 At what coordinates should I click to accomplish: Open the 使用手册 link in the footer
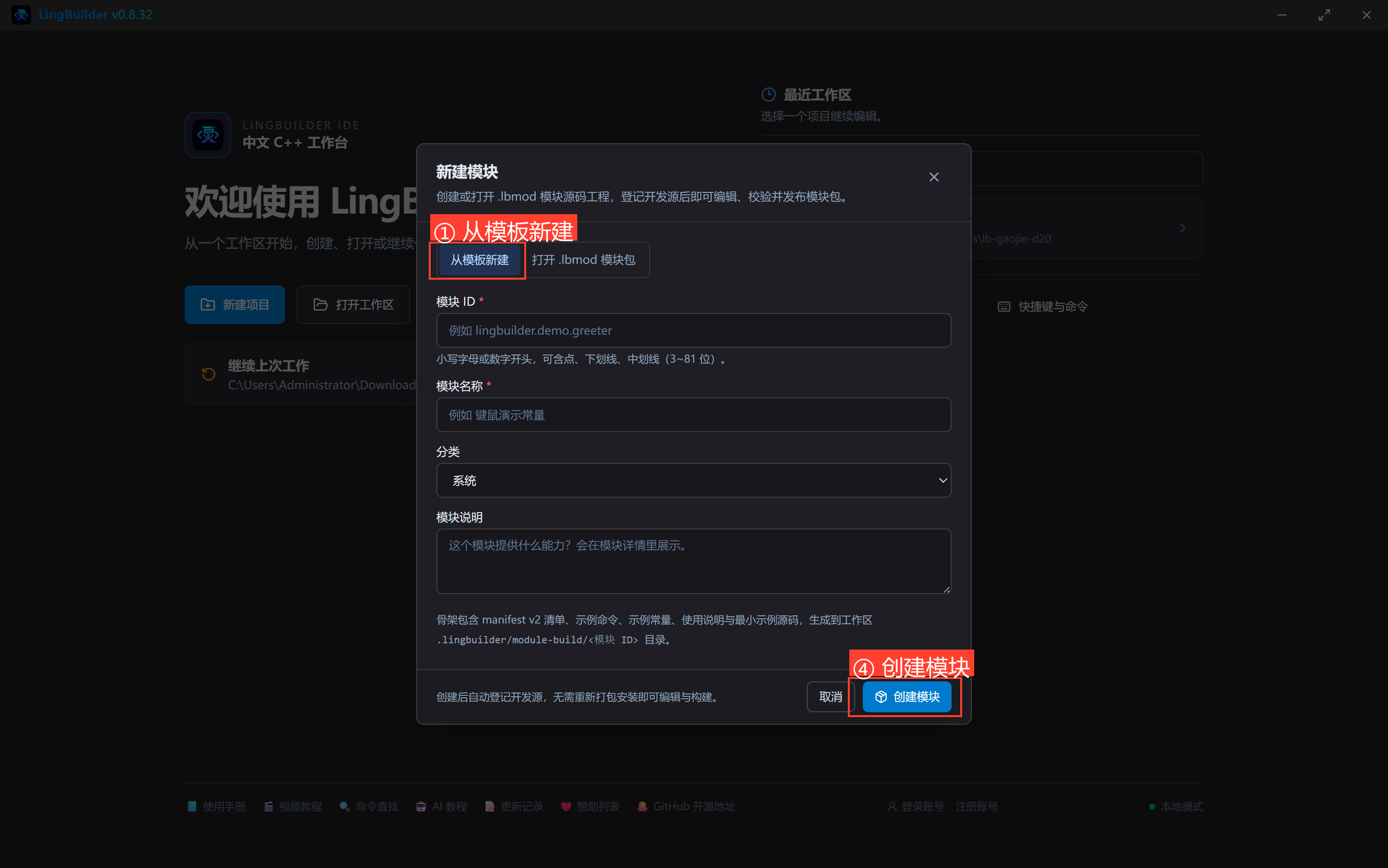(x=217, y=806)
